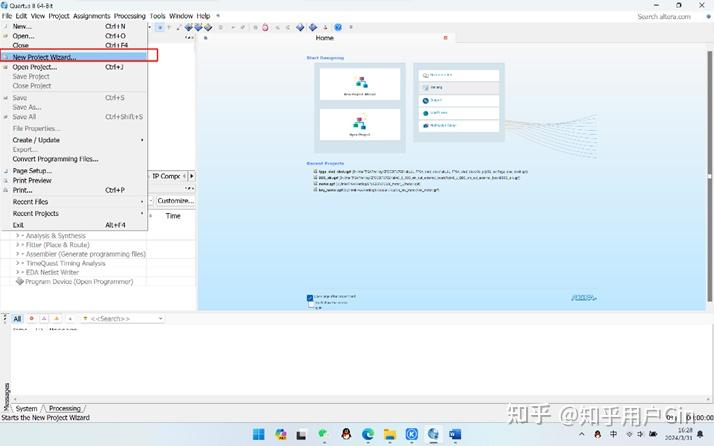Select New Project Wizard in File menu
This screenshot has width=714, height=446.
click(74, 57)
